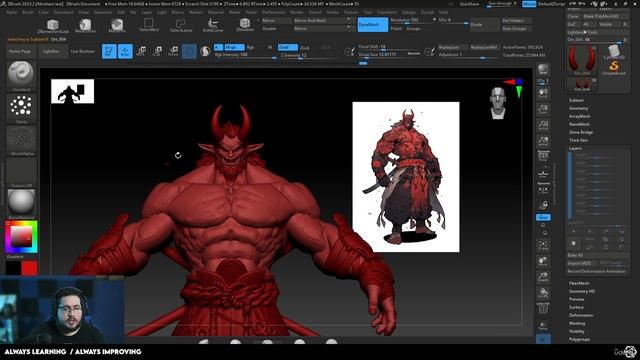
Task: Expand the FiberMesh subpalette
Action: click(579, 283)
